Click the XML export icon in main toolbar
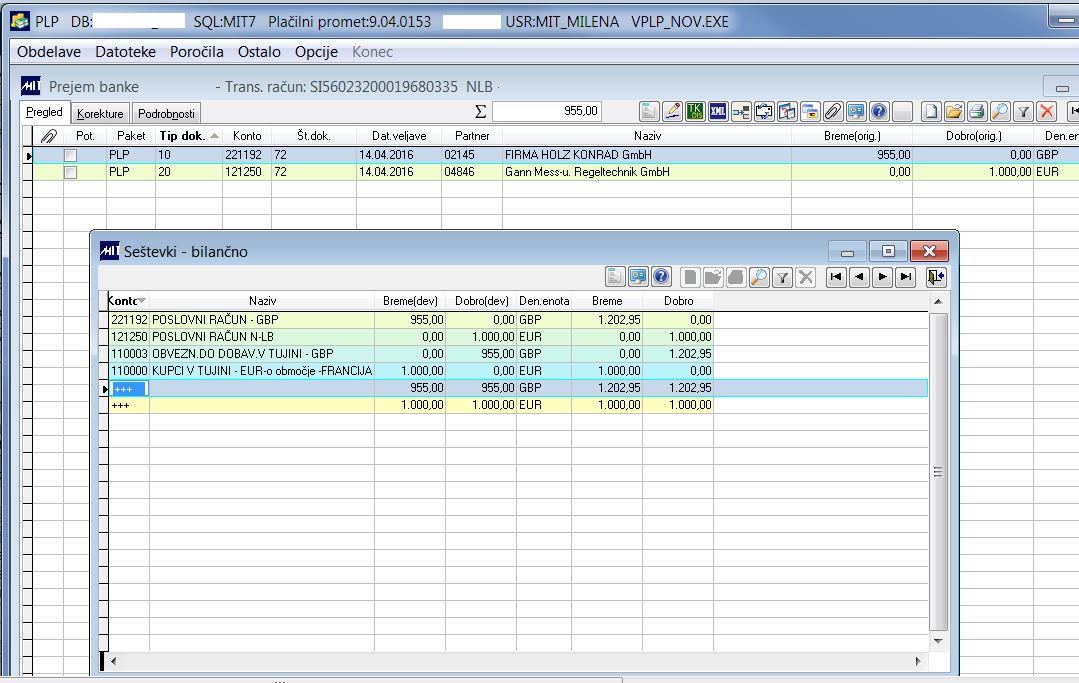Viewport: 1079px width, 683px height. (x=718, y=111)
